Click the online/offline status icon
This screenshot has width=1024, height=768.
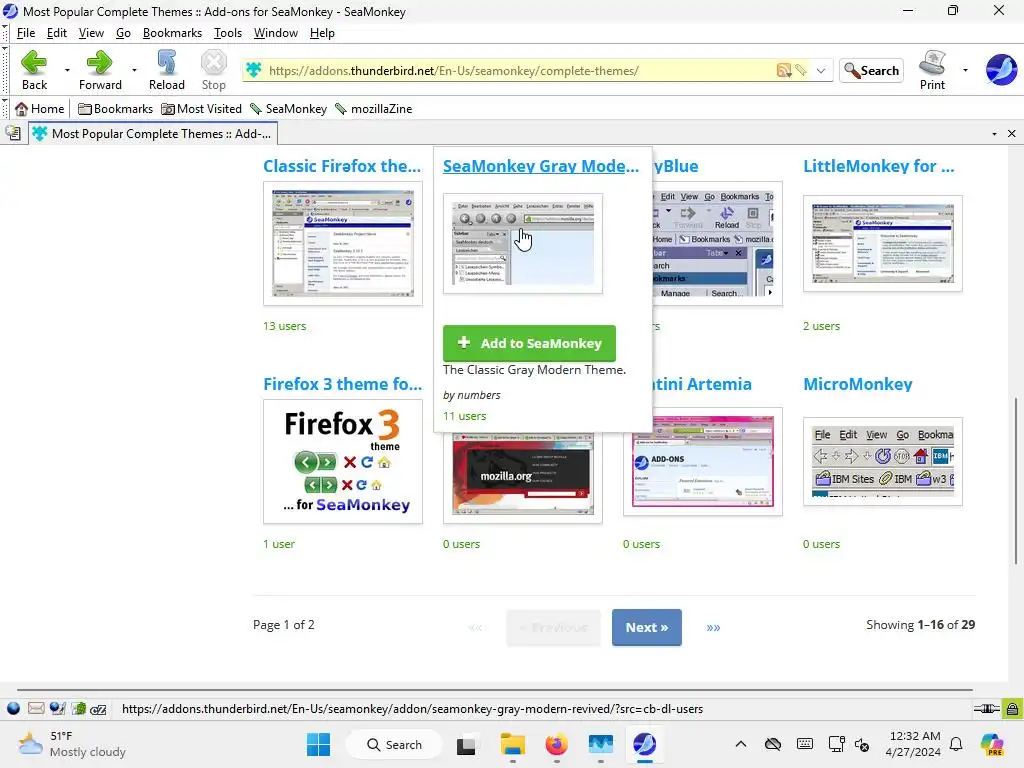coord(987,709)
